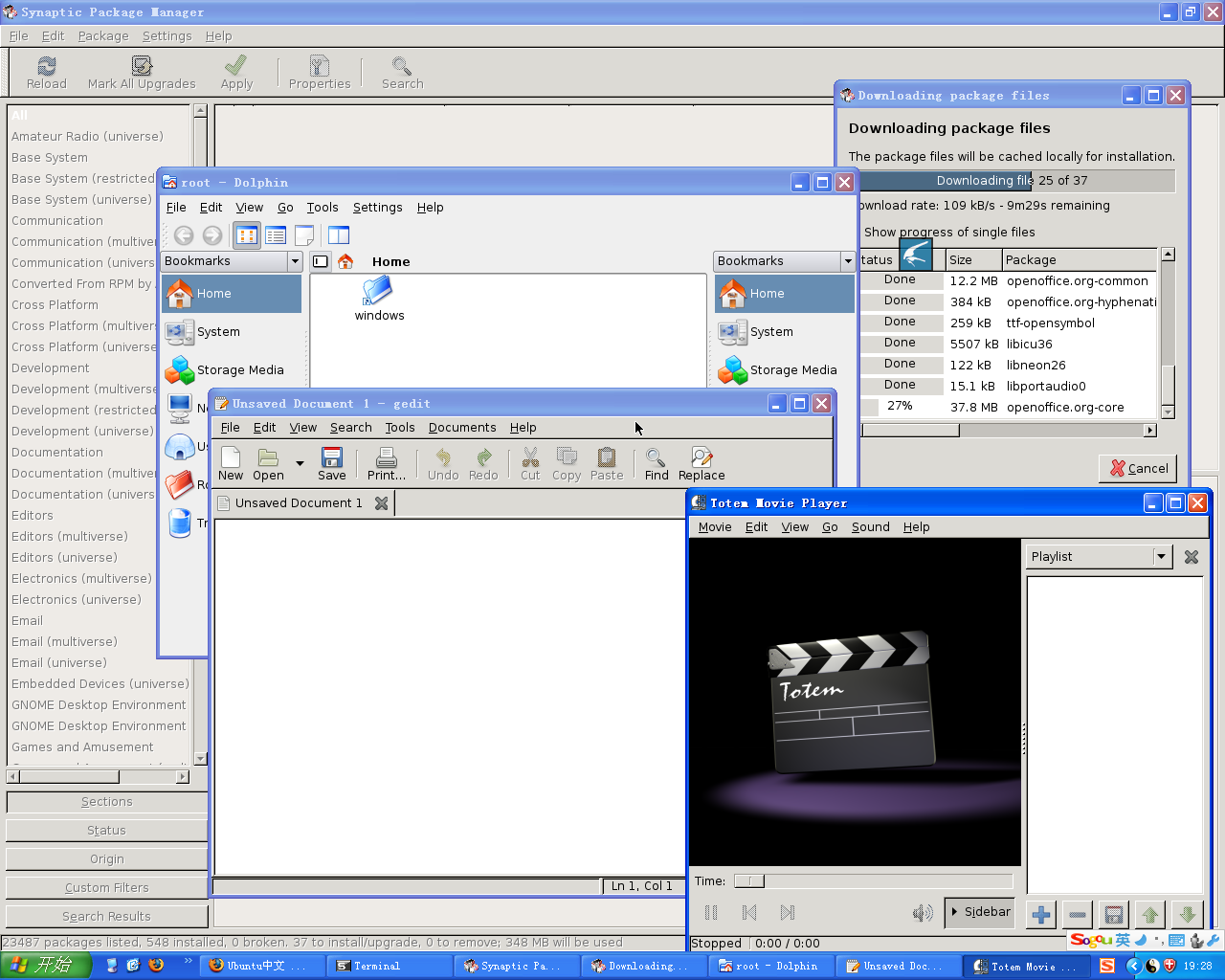Open left Bookmarks dropdown in Dolphin

pos(232,261)
